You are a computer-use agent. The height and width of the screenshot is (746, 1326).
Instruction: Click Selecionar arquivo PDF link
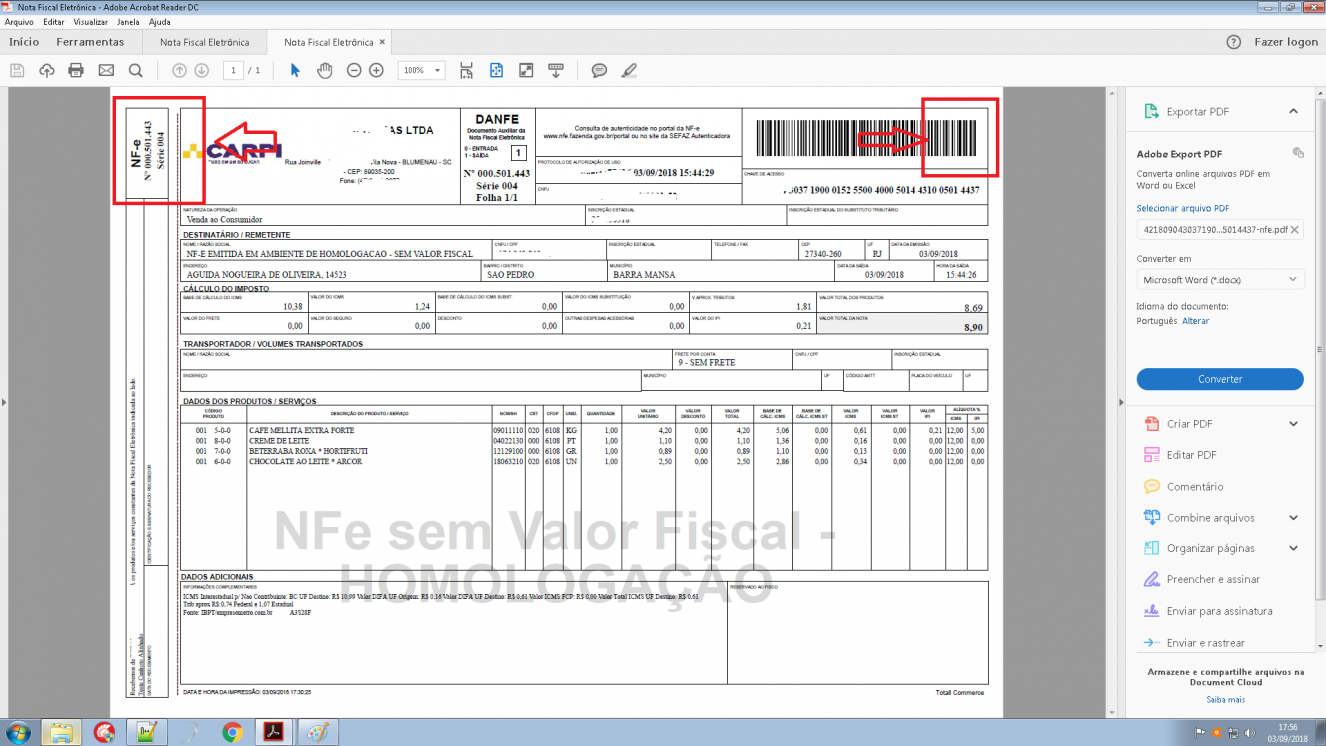tap(1183, 208)
